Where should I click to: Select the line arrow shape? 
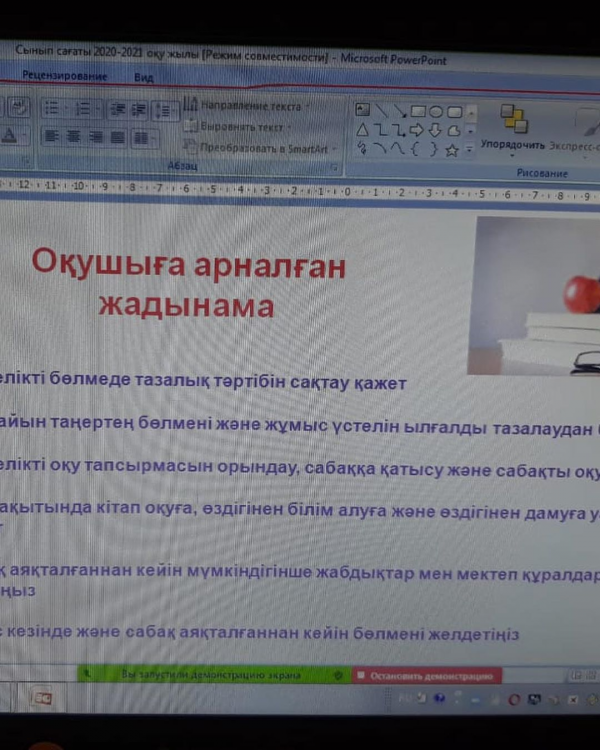(400, 111)
